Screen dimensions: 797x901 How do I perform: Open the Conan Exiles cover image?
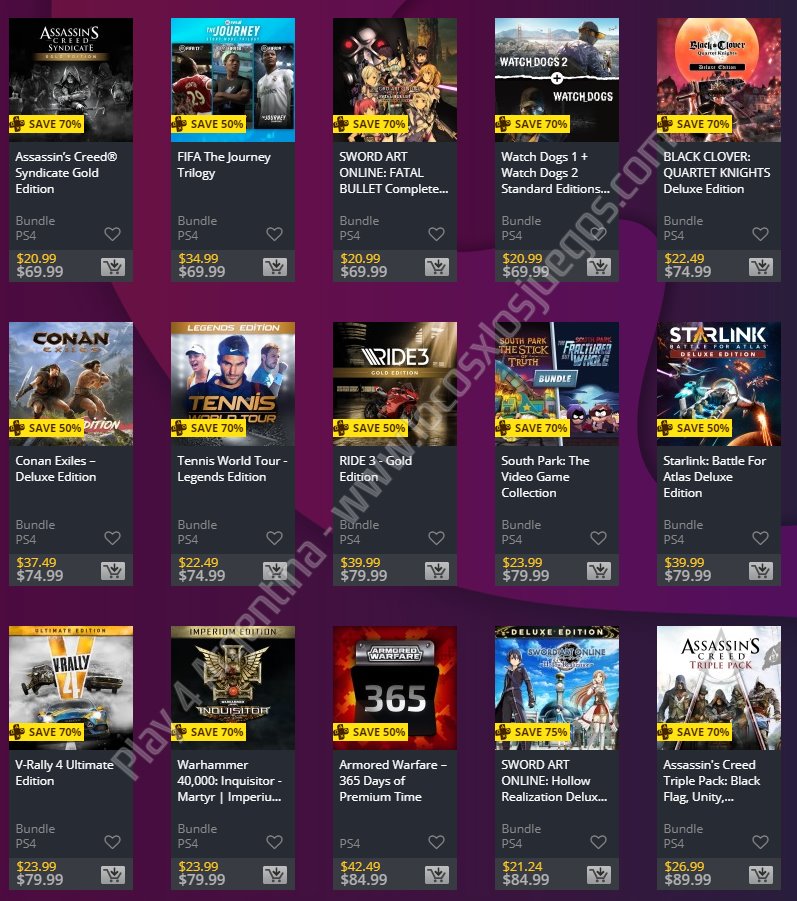click(71, 383)
